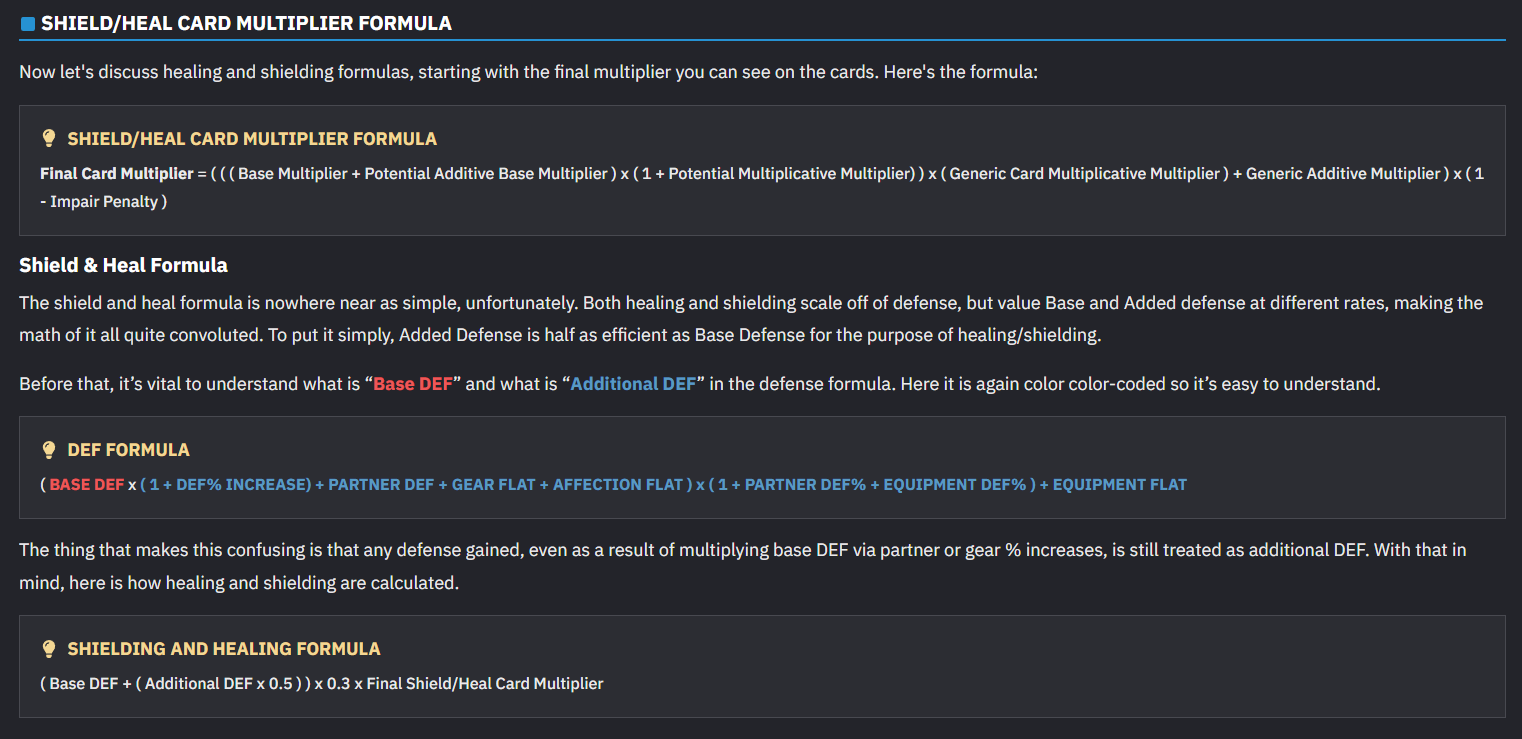This screenshot has width=1522, height=739.
Task: Click the "DEF% INCREASE" term
Action: 241,485
